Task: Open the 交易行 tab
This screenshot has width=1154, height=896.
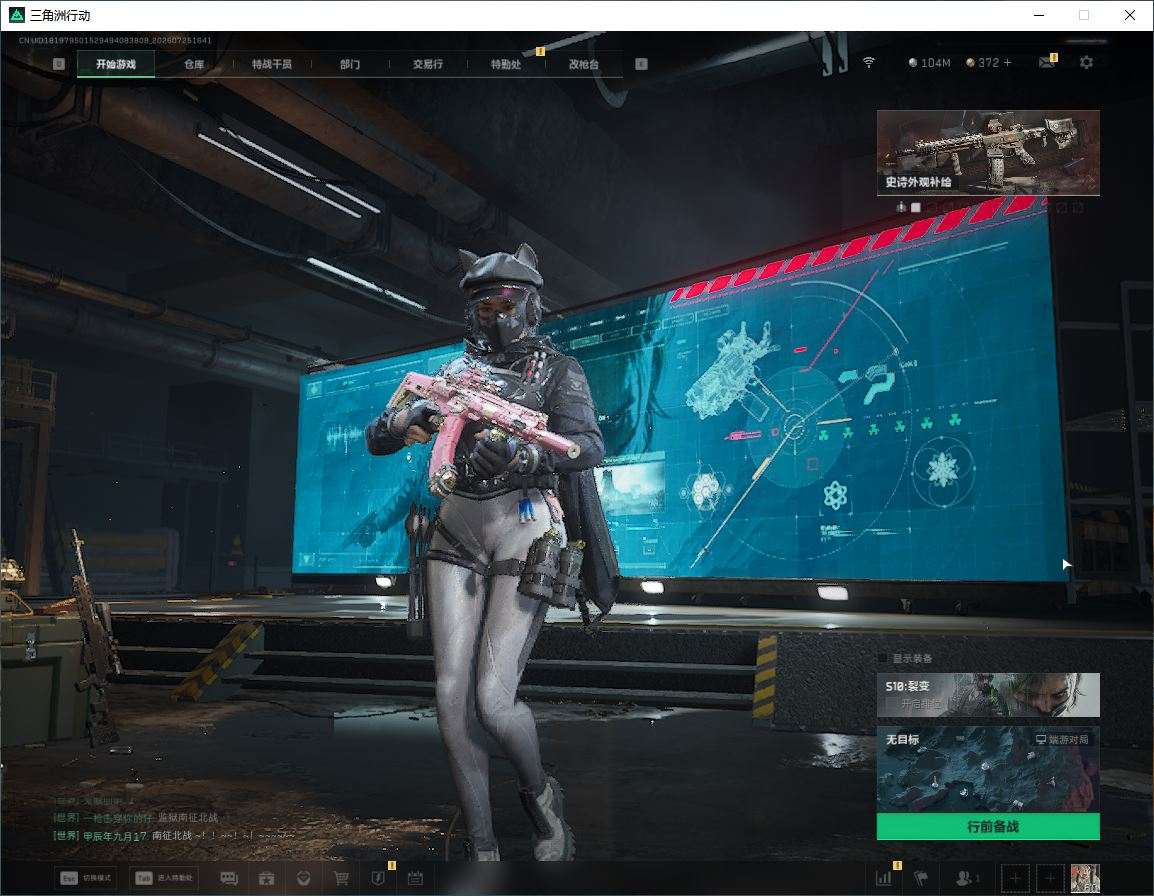Action: point(428,64)
